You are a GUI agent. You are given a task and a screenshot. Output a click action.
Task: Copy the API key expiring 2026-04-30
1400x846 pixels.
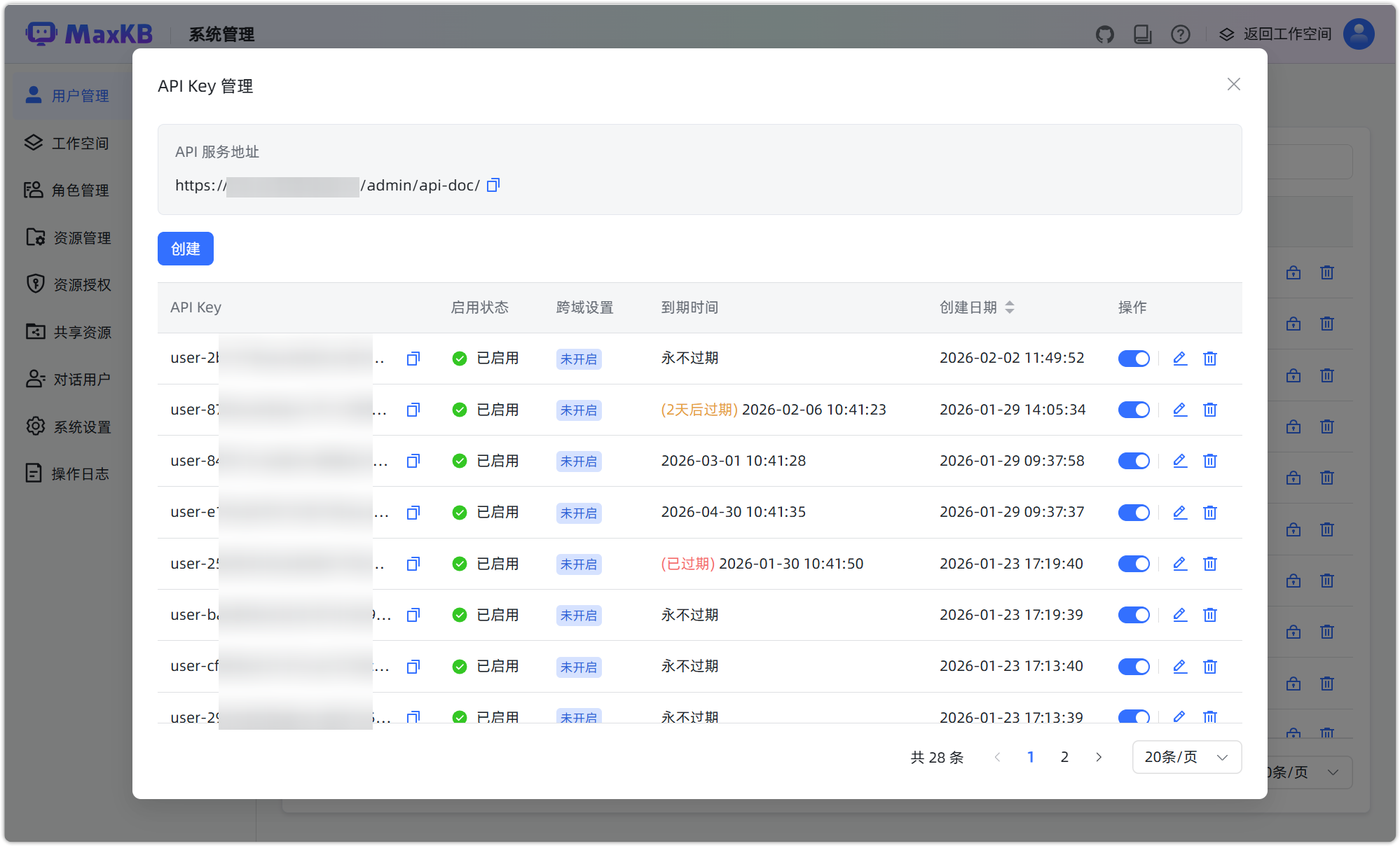413,513
